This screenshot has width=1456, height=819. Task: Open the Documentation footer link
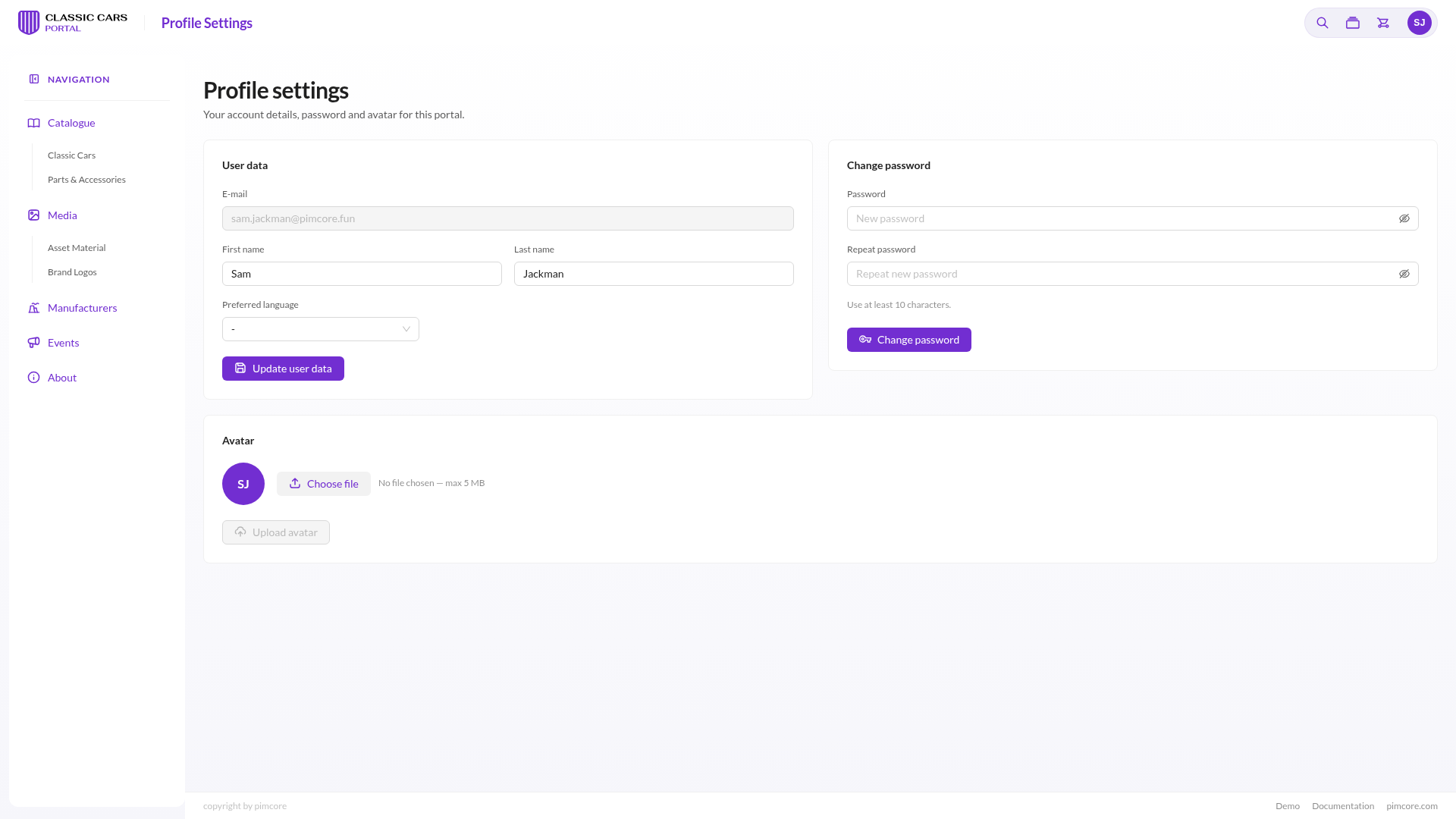click(x=1342, y=806)
